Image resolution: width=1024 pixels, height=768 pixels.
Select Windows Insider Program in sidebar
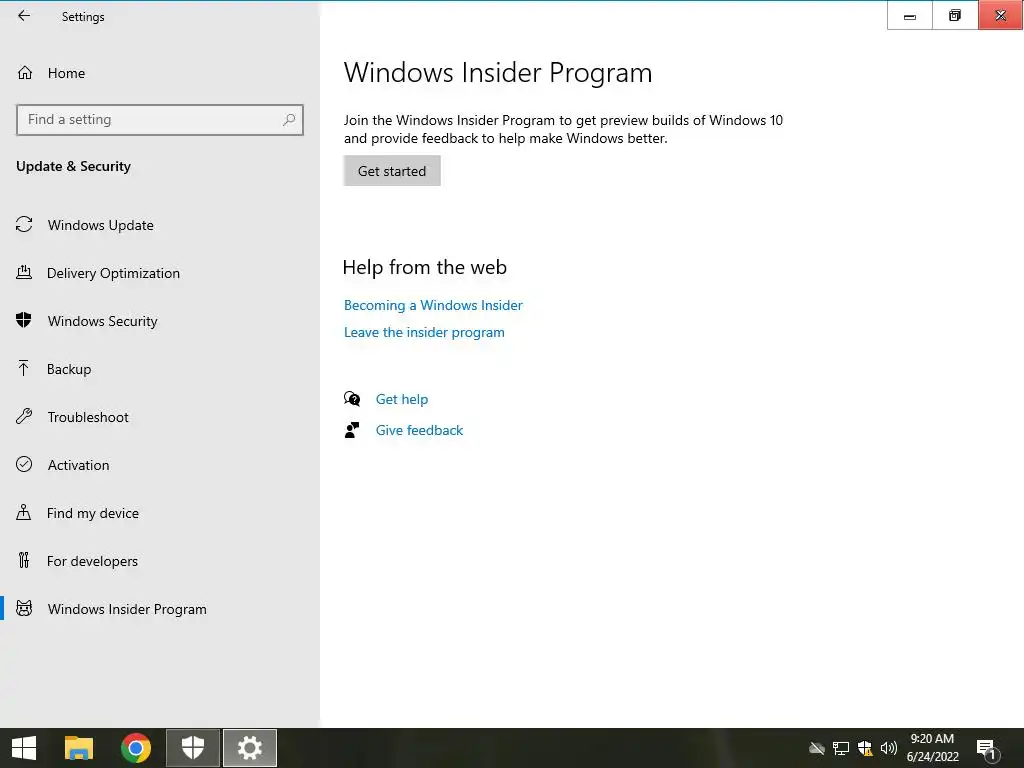(x=127, y=609)
